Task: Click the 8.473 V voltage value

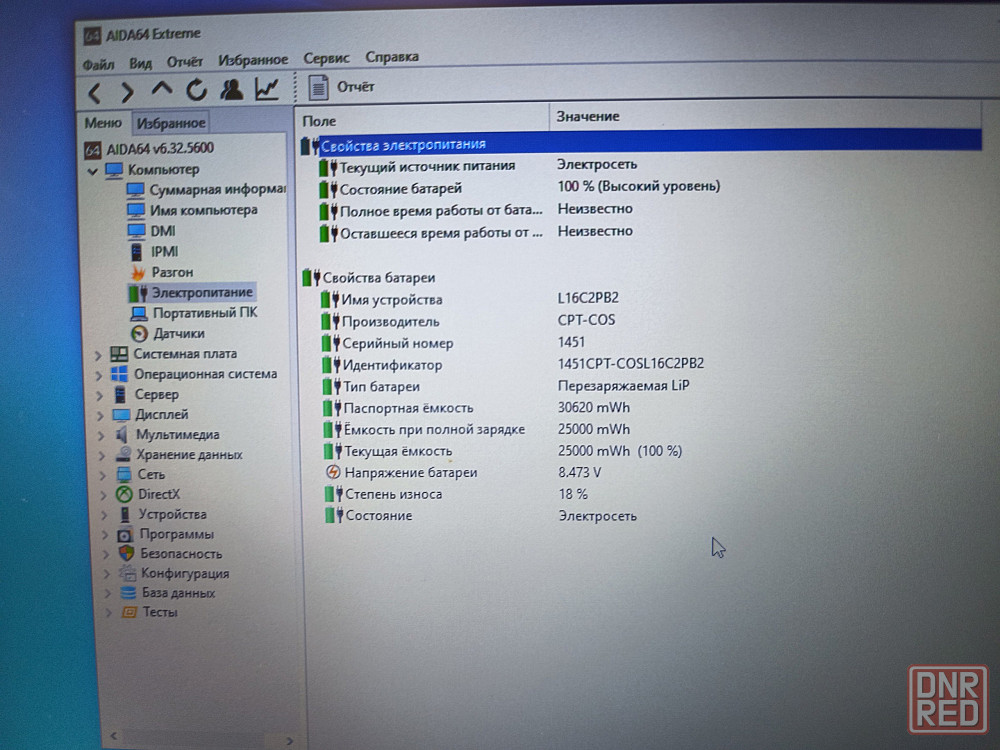Action: pos(579,473)
